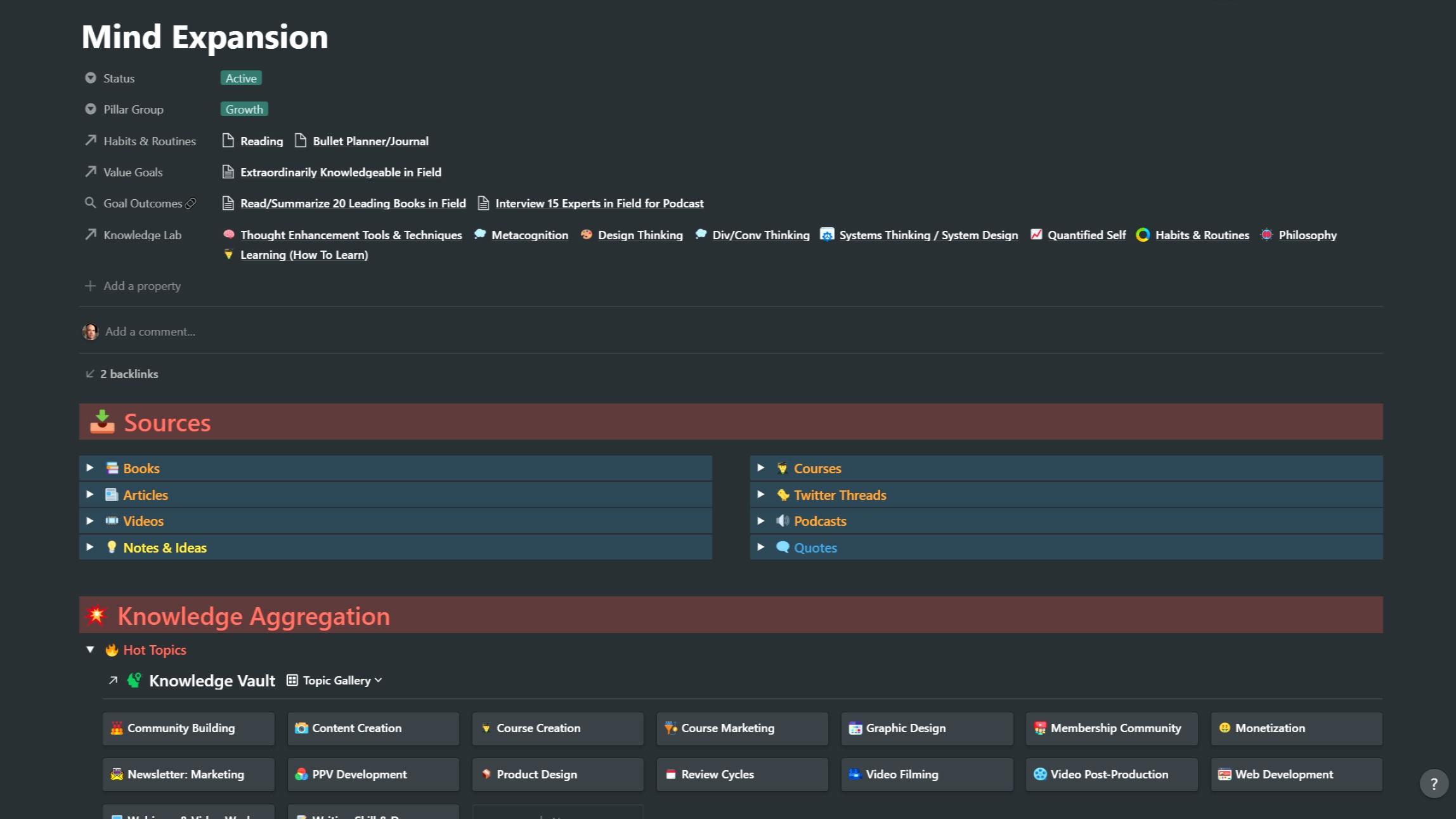1456x819 pixels.
Task: Click the user avatar beside the comment field
Action: pyautogui.click(x=91, y=331)
